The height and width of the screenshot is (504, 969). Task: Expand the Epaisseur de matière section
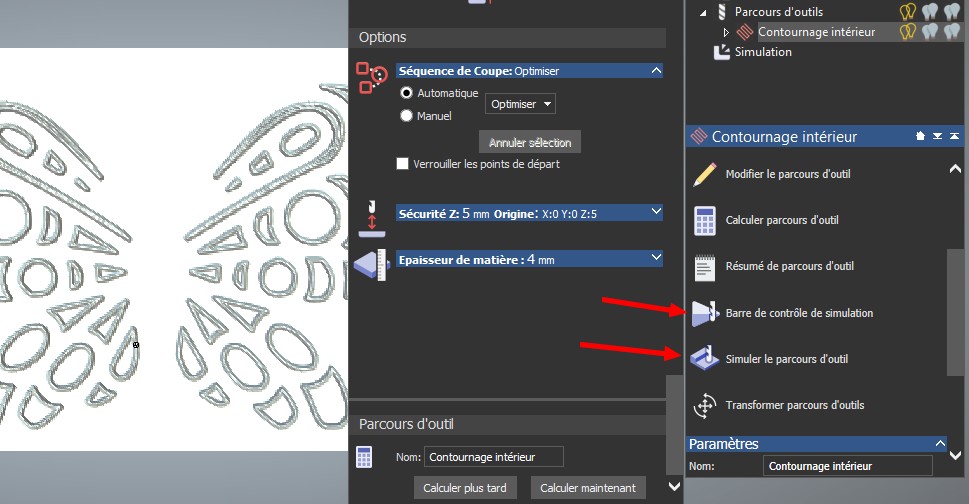coord(656,257)
